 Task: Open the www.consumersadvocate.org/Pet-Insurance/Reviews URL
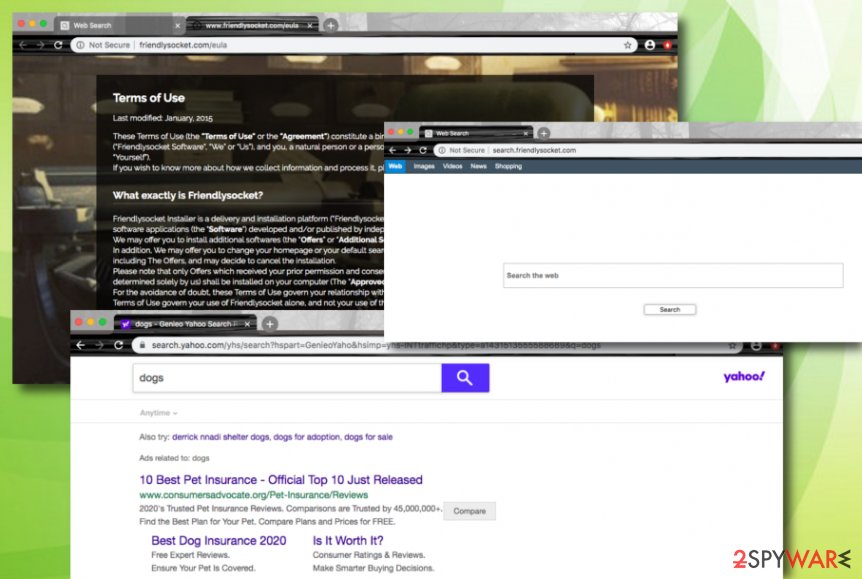click(x=253, y=495)
